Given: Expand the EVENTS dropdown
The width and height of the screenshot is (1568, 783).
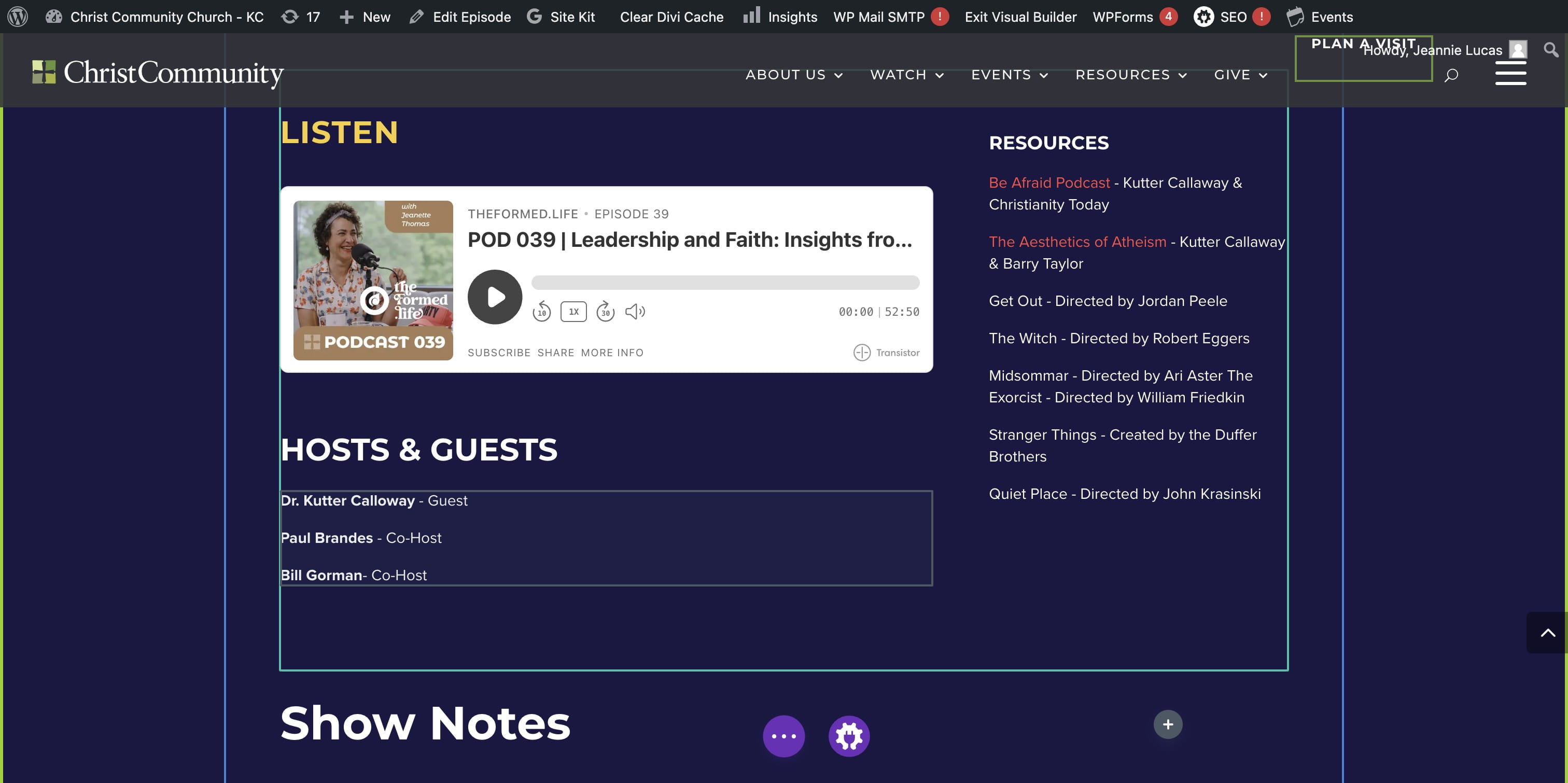Looking at the screenshot, I should [1009, 75].
